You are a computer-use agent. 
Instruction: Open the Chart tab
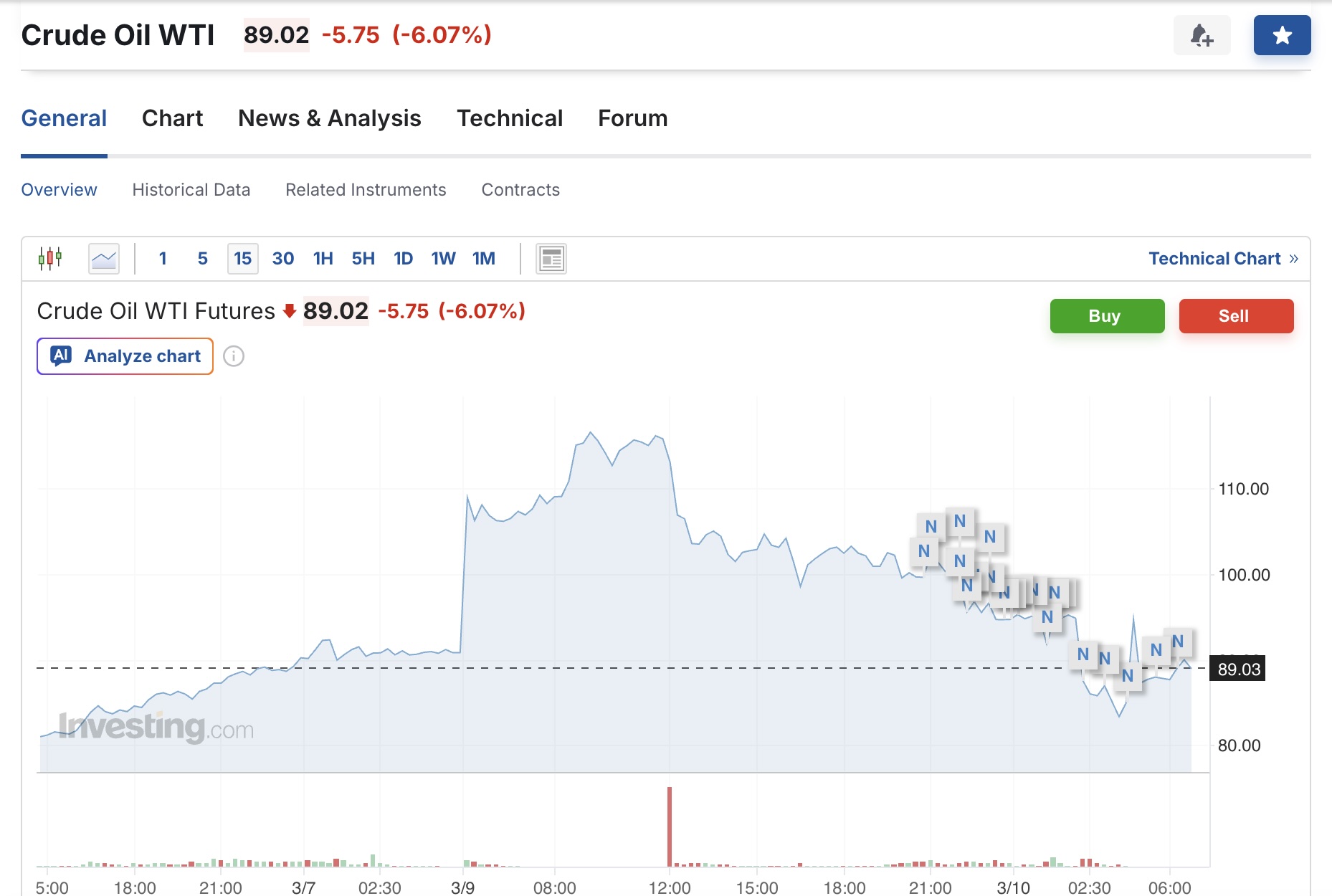point(172,118)
